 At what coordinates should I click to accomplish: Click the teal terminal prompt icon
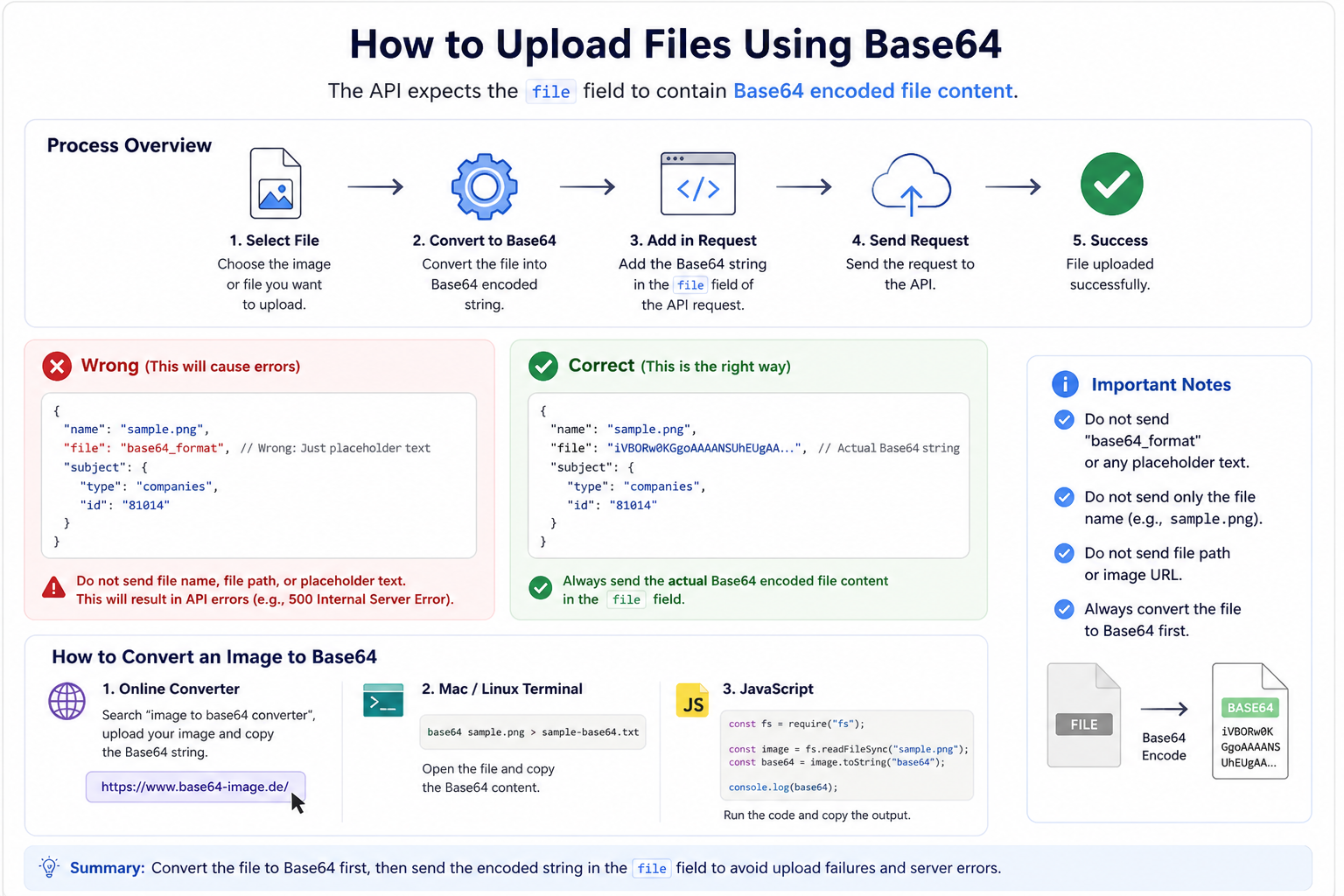[x=383, y=700]
